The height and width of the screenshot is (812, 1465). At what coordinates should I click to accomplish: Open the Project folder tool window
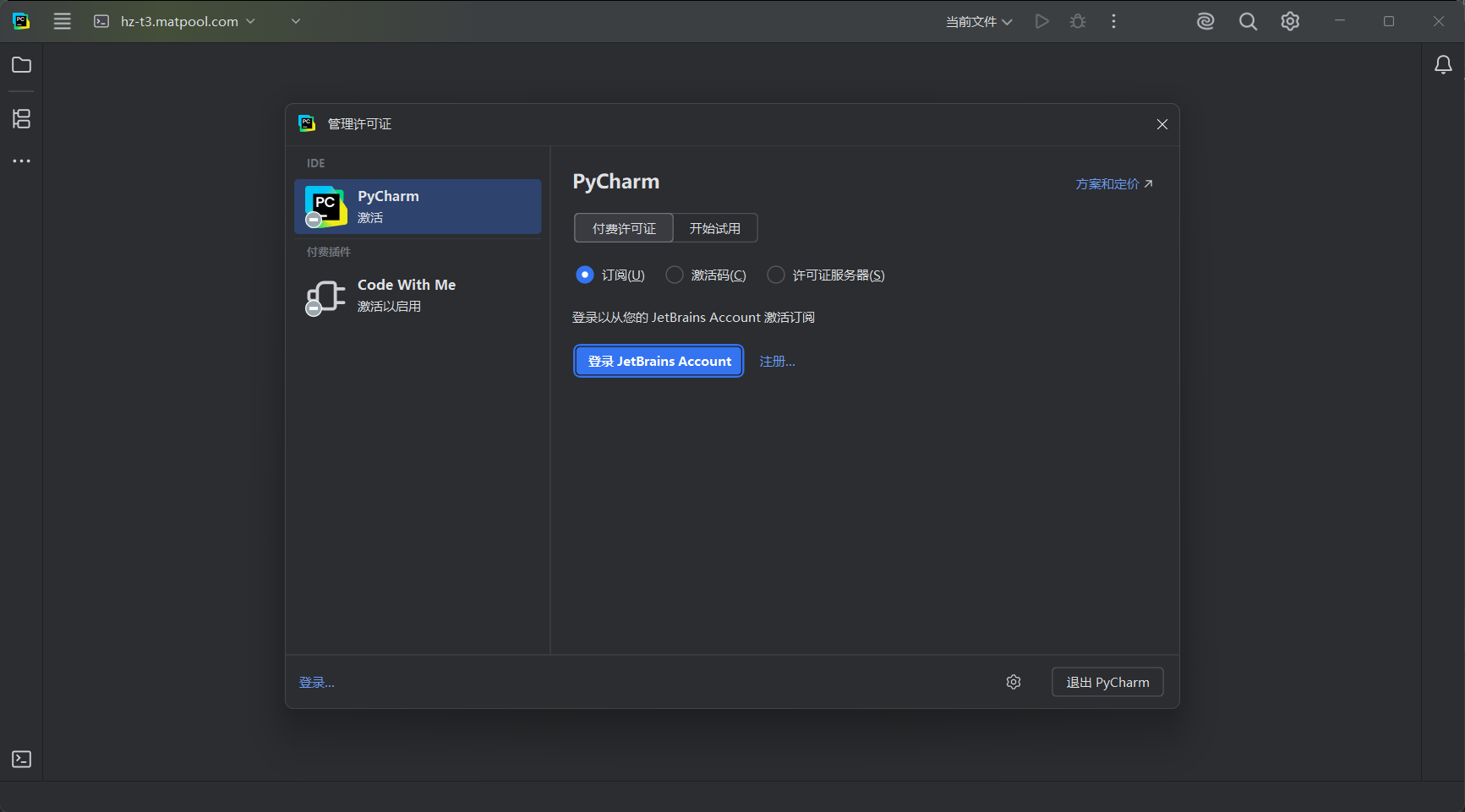coord(22,65)
